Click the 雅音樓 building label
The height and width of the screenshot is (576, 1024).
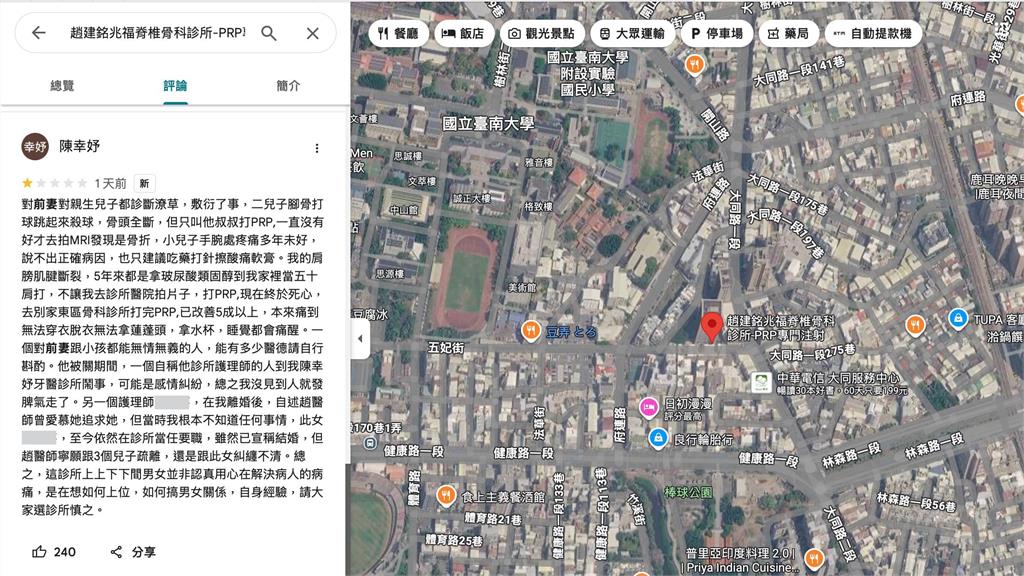(x=539, y=163)
